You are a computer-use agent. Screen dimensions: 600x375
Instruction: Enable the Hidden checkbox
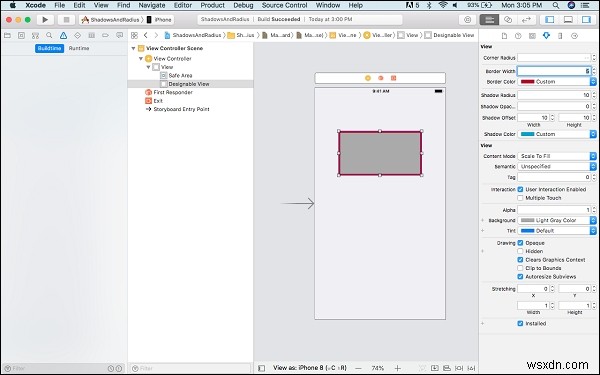coord(520,251)
